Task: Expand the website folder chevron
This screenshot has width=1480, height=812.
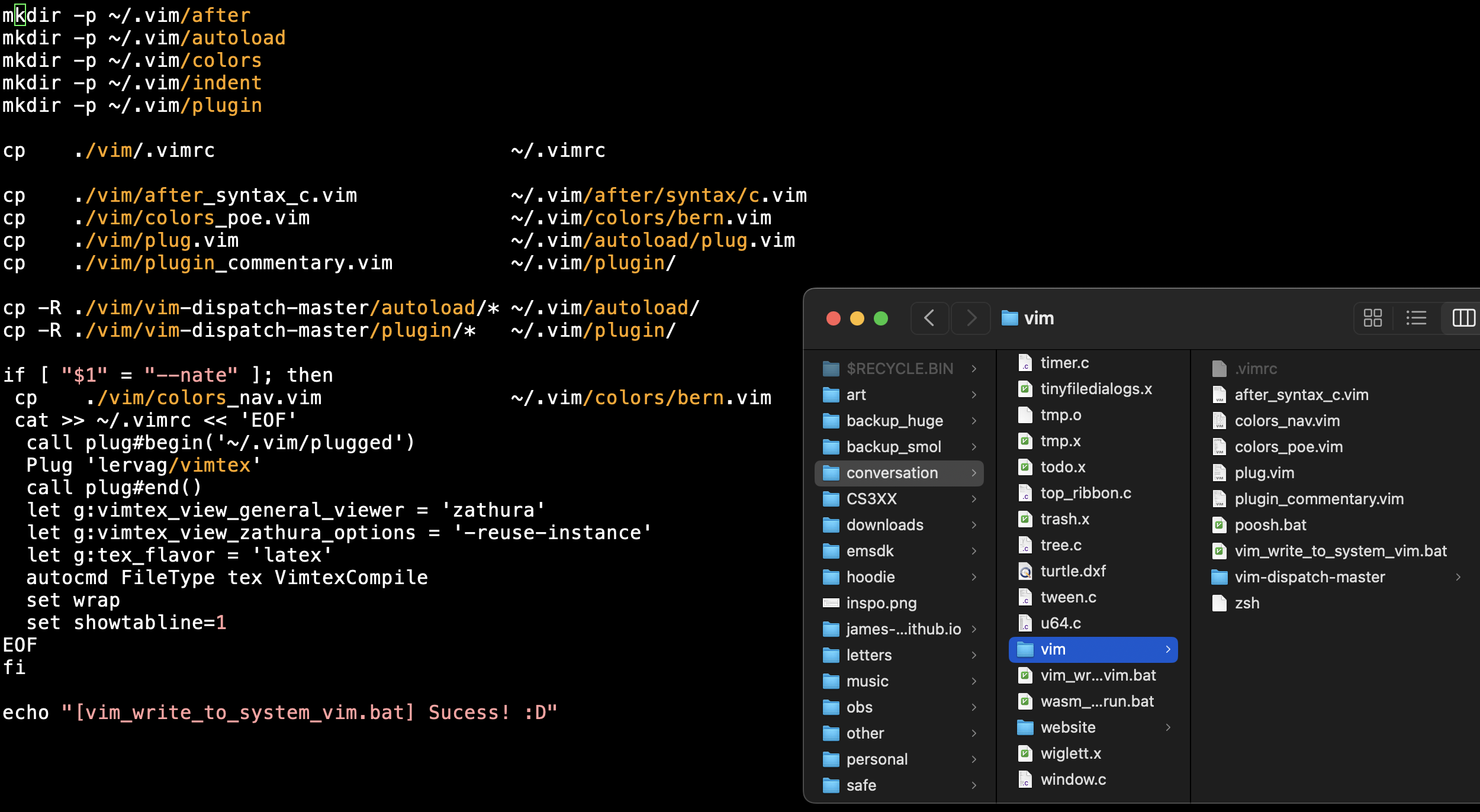Action: (x=1168, y=727)
